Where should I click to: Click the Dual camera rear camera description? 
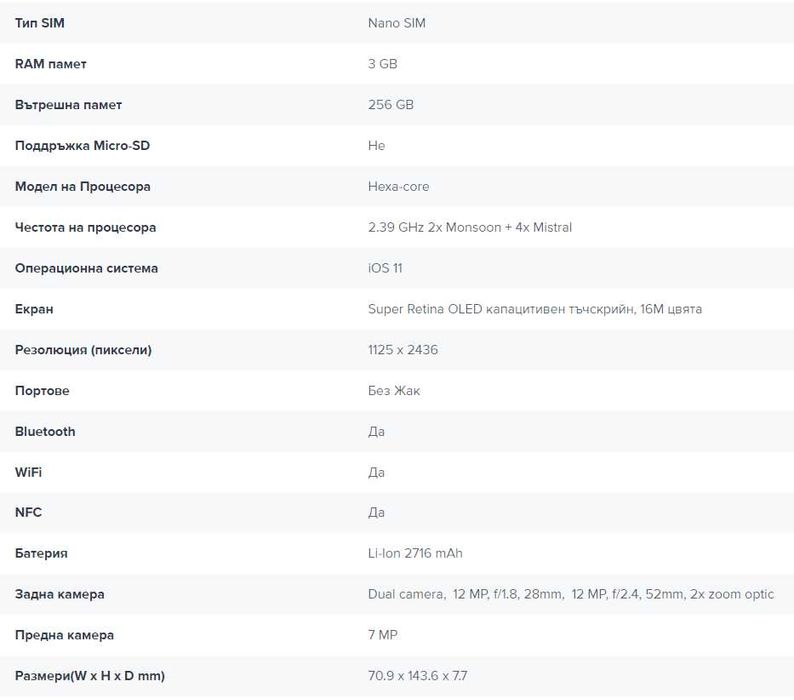pos(571,595)
